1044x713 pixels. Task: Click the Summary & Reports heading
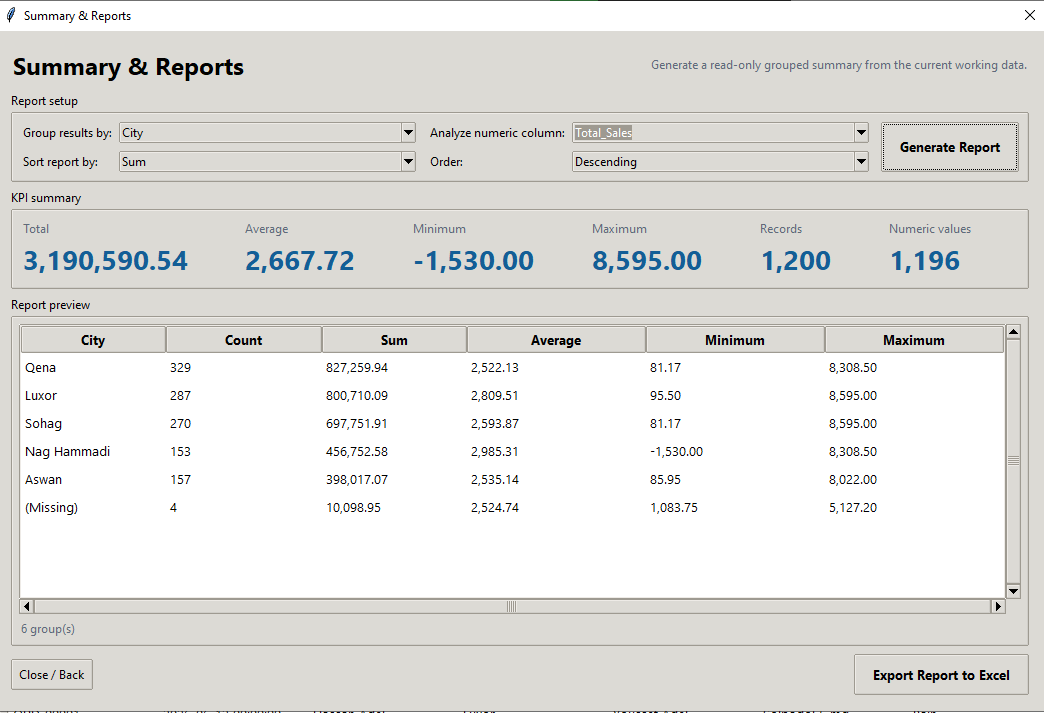click(129, 67)
